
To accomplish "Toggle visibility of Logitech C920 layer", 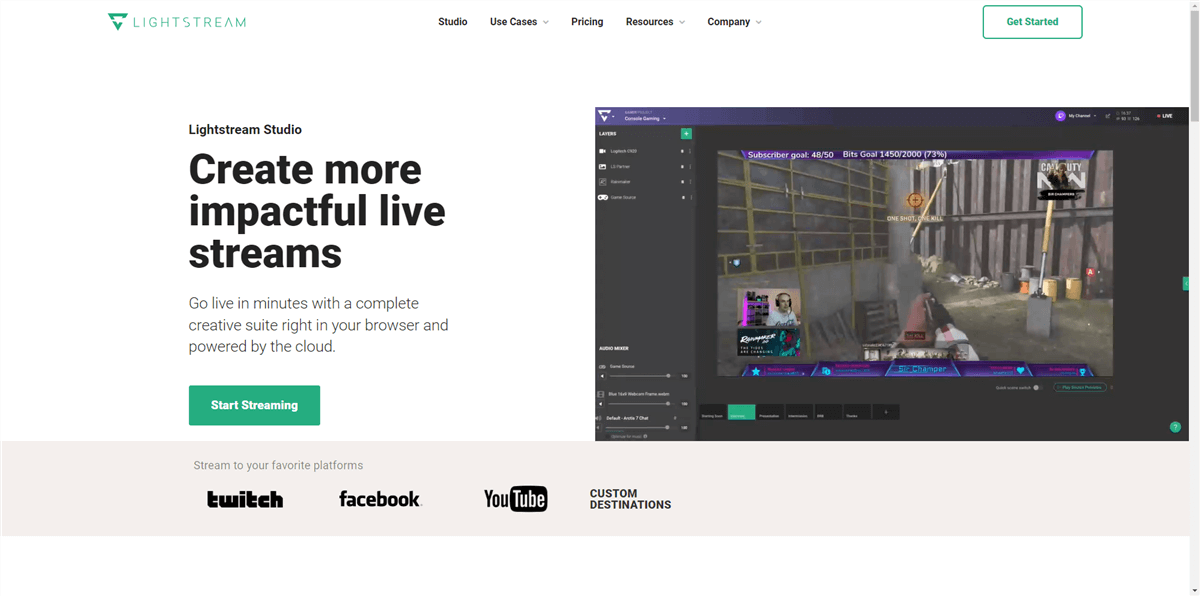I will point(683,151).
